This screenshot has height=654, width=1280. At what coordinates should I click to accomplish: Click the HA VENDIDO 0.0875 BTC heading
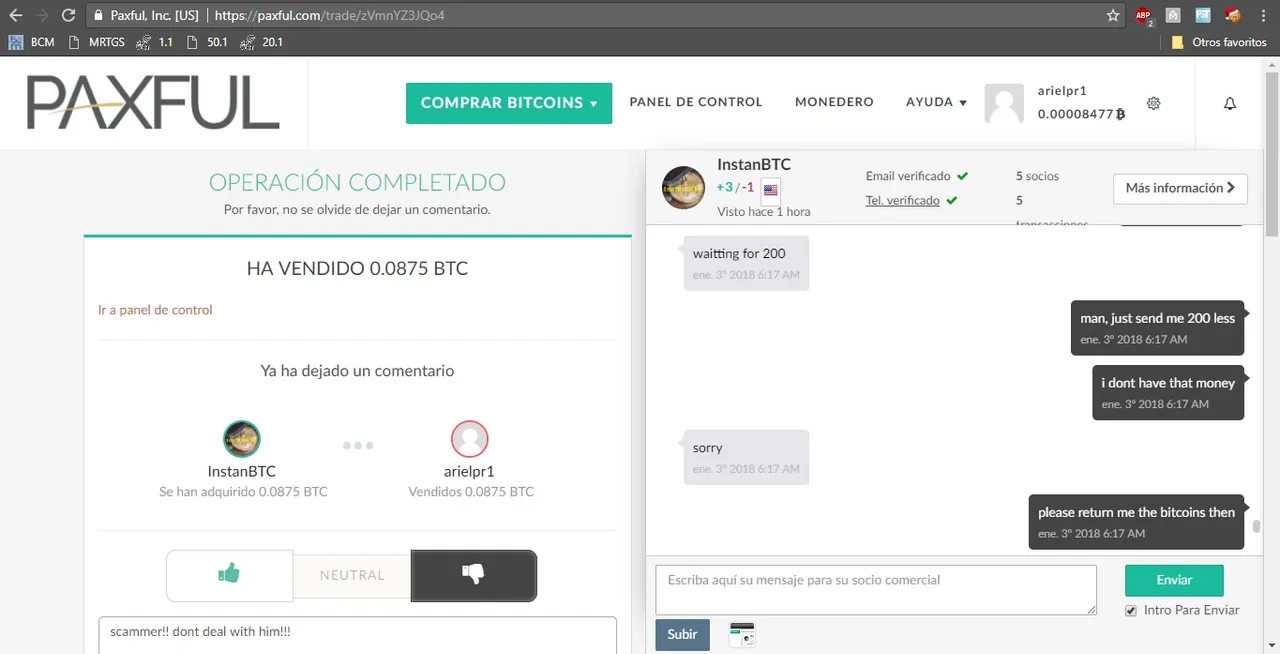[x=357, y=269]
